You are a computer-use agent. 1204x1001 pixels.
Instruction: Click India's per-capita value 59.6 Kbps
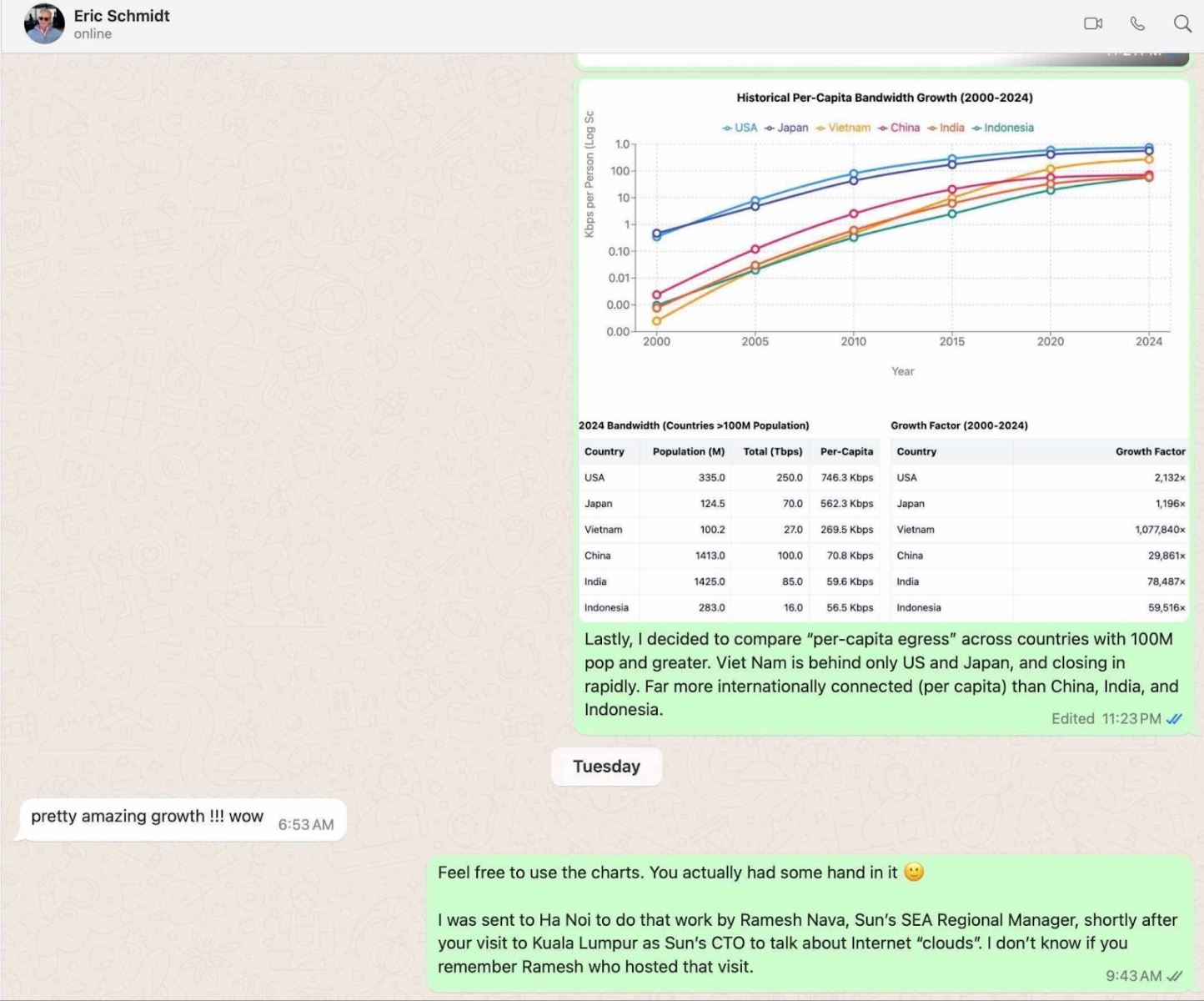[850, 581]
